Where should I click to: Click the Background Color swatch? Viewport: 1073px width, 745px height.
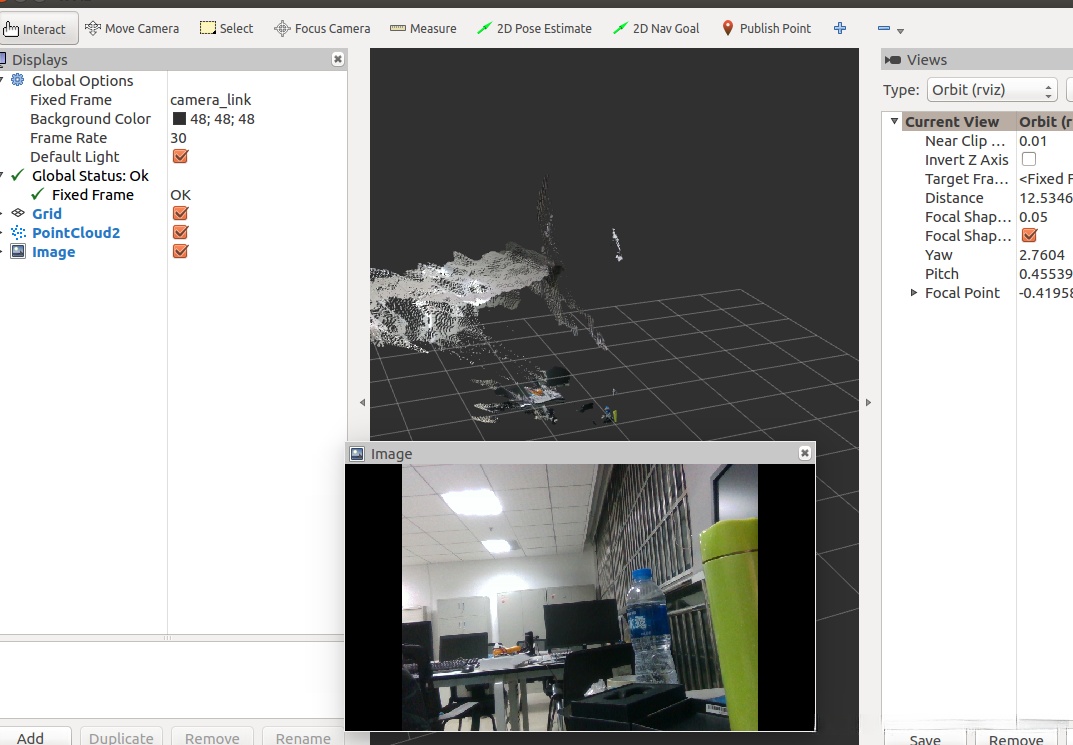click(180, 119)
